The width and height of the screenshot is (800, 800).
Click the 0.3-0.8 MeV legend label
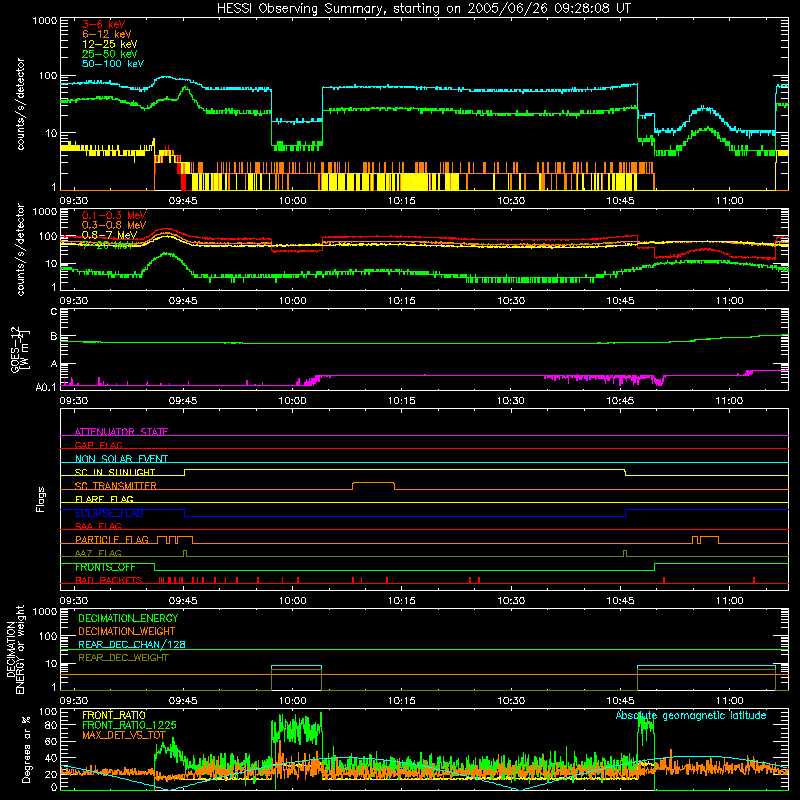coord(114,225)
